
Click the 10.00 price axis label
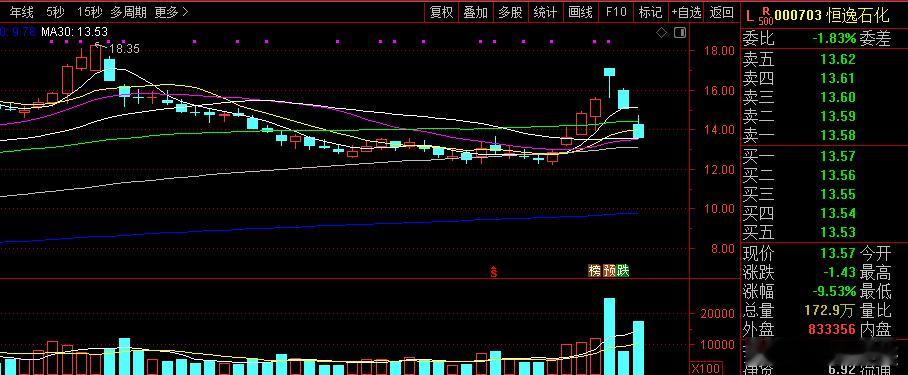pyautogui.click(x=718, y=208)
